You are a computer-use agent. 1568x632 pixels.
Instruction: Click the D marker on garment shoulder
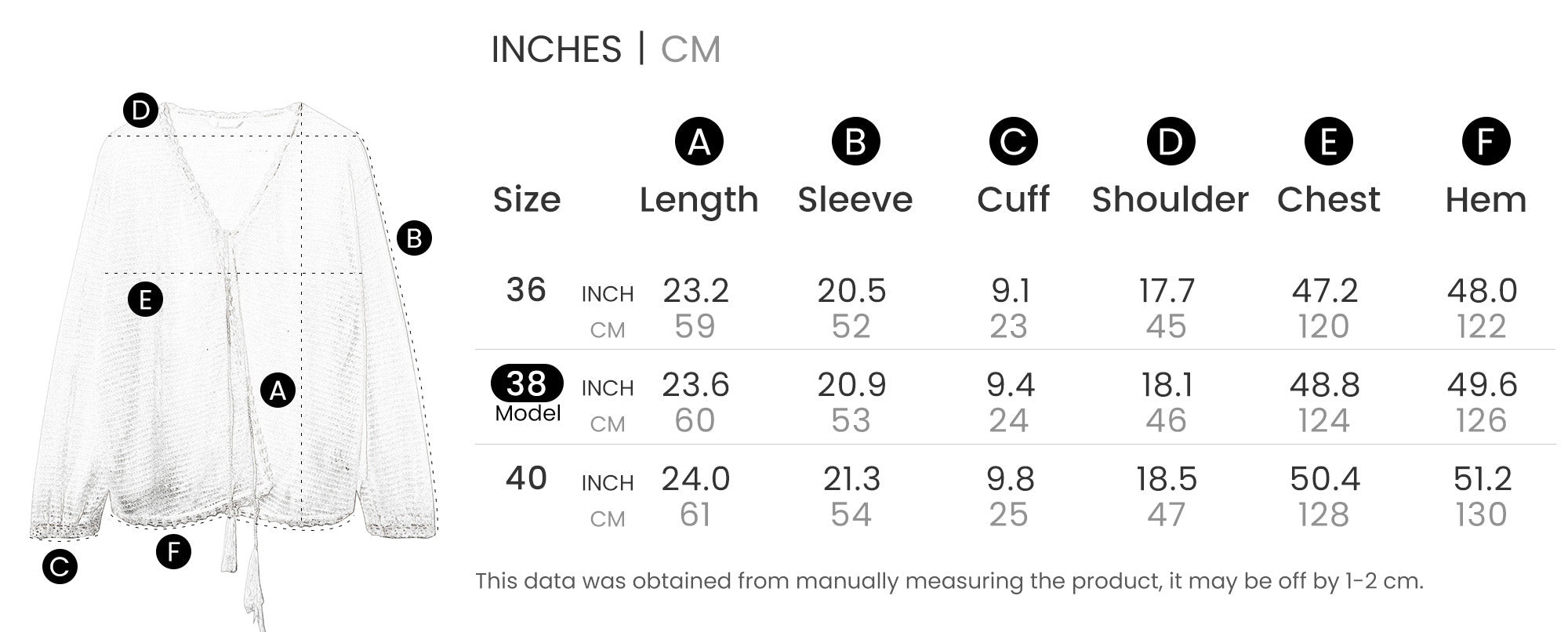140,111
